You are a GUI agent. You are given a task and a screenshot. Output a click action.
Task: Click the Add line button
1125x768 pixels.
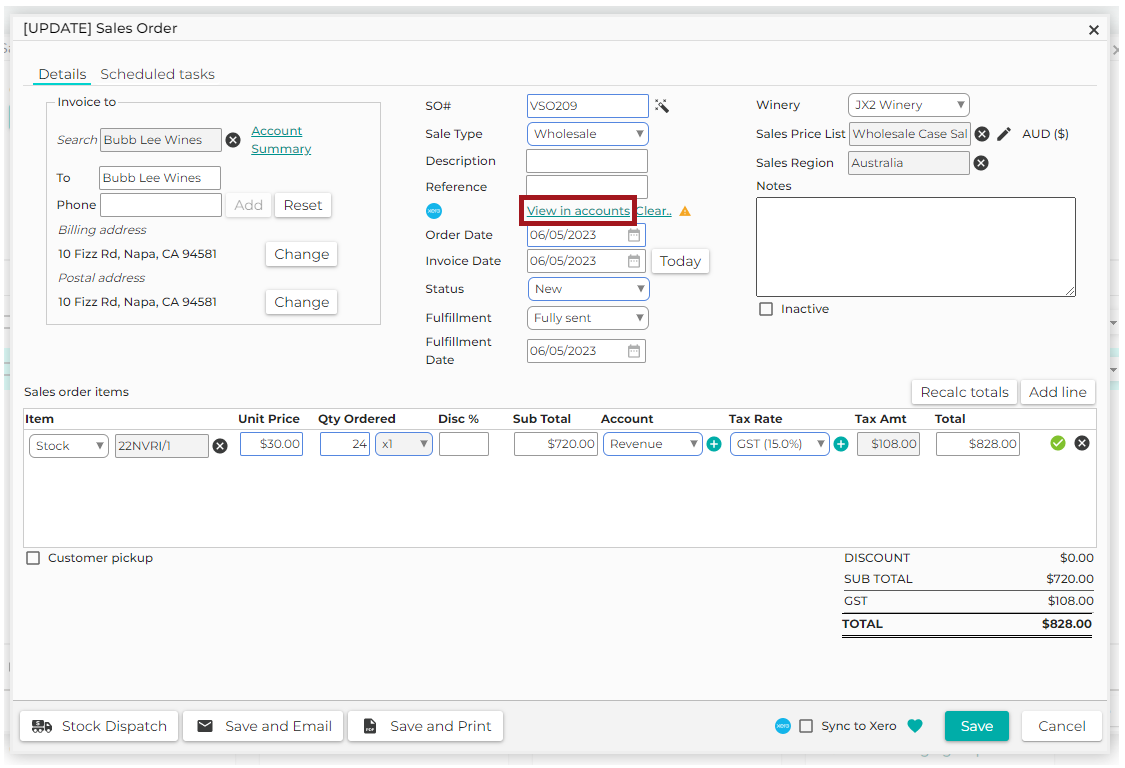point(1058,393)
